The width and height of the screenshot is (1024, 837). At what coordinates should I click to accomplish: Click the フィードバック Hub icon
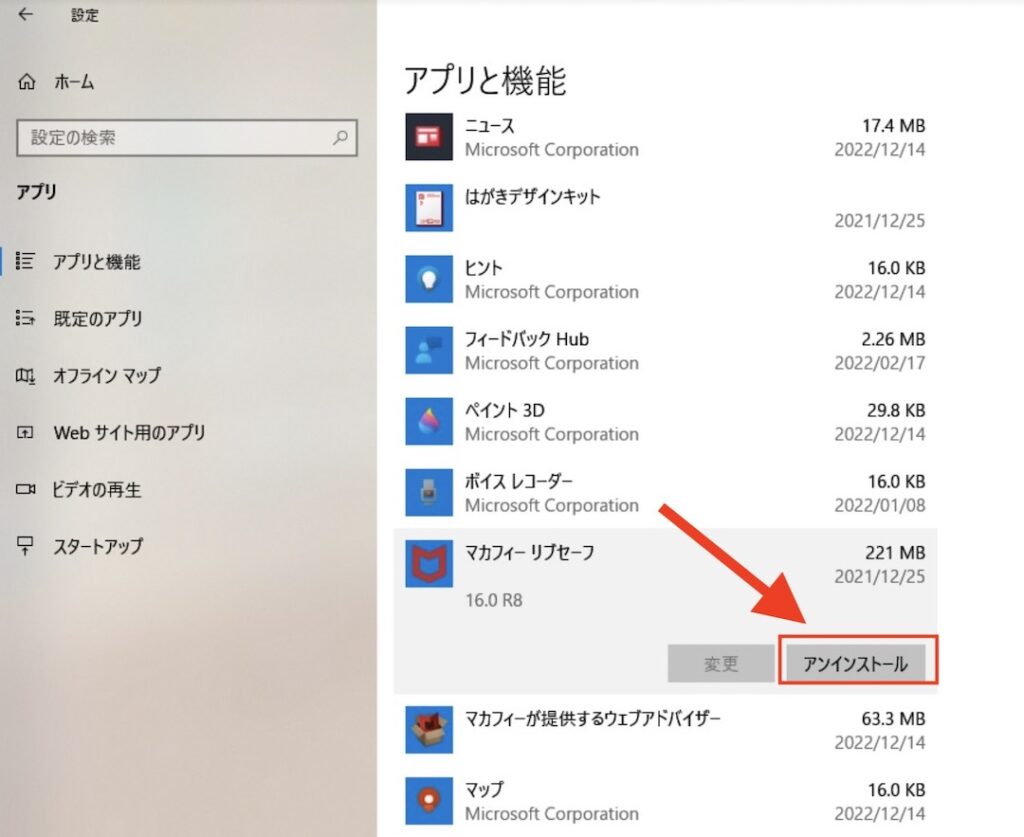pyautogui.click(x=428, y=350)
